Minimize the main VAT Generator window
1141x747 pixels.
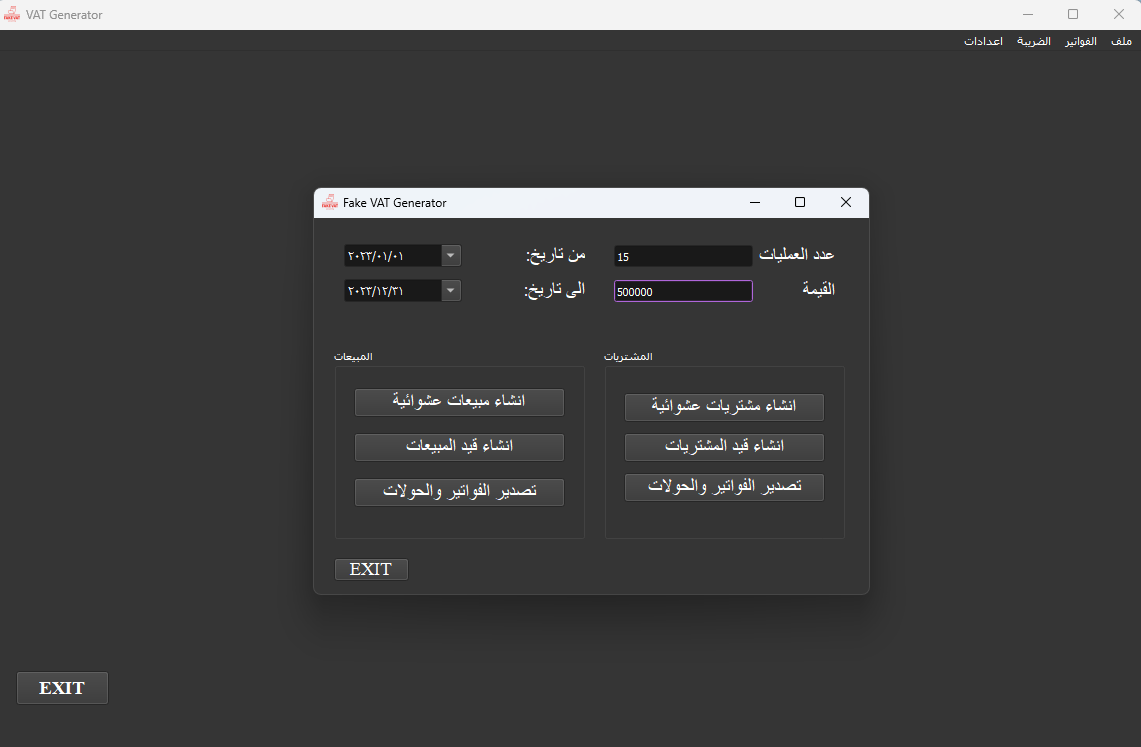pos(1027,15)
